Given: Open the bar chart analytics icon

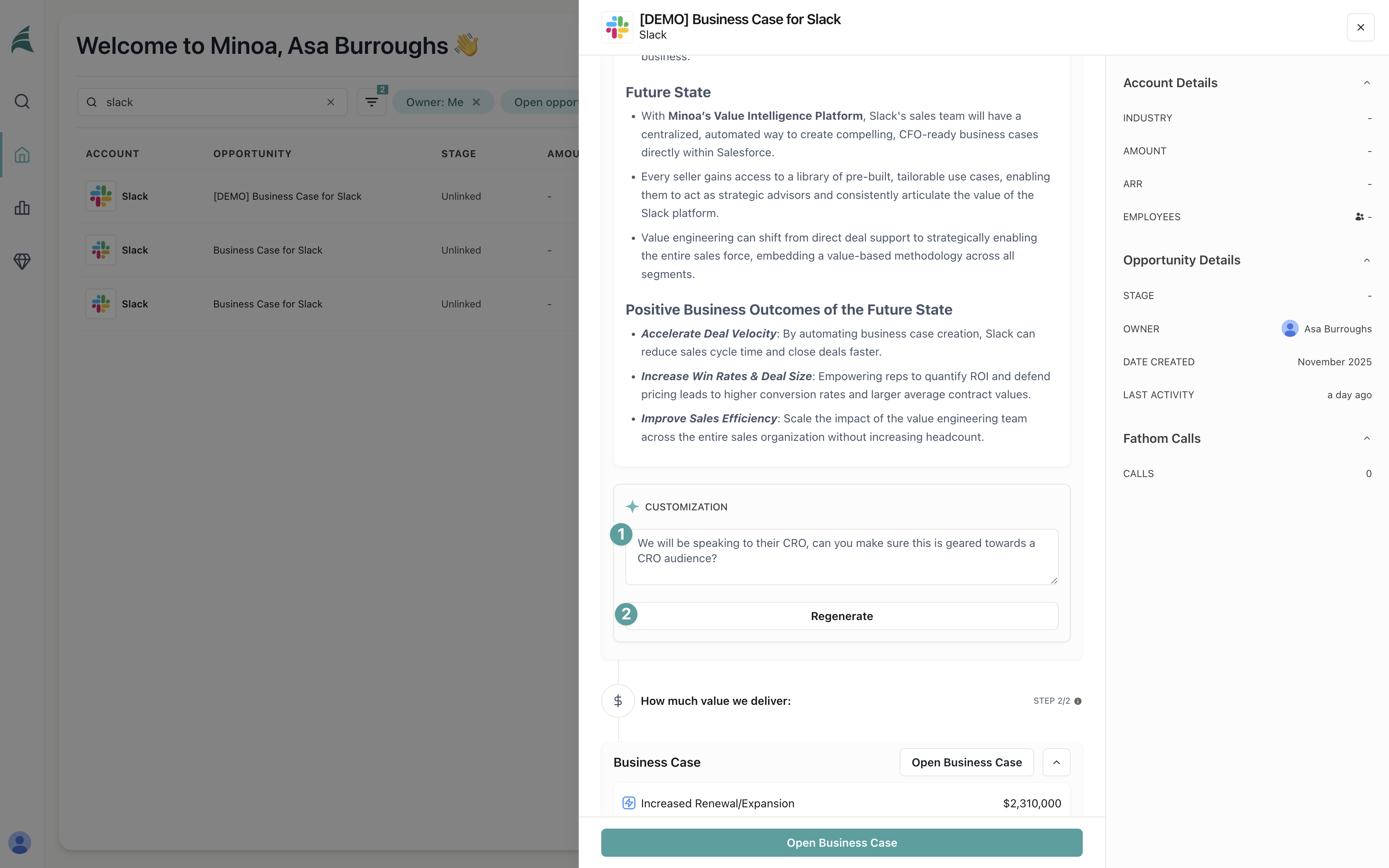Looking at the screenshot, I should (x=23, y=208).
